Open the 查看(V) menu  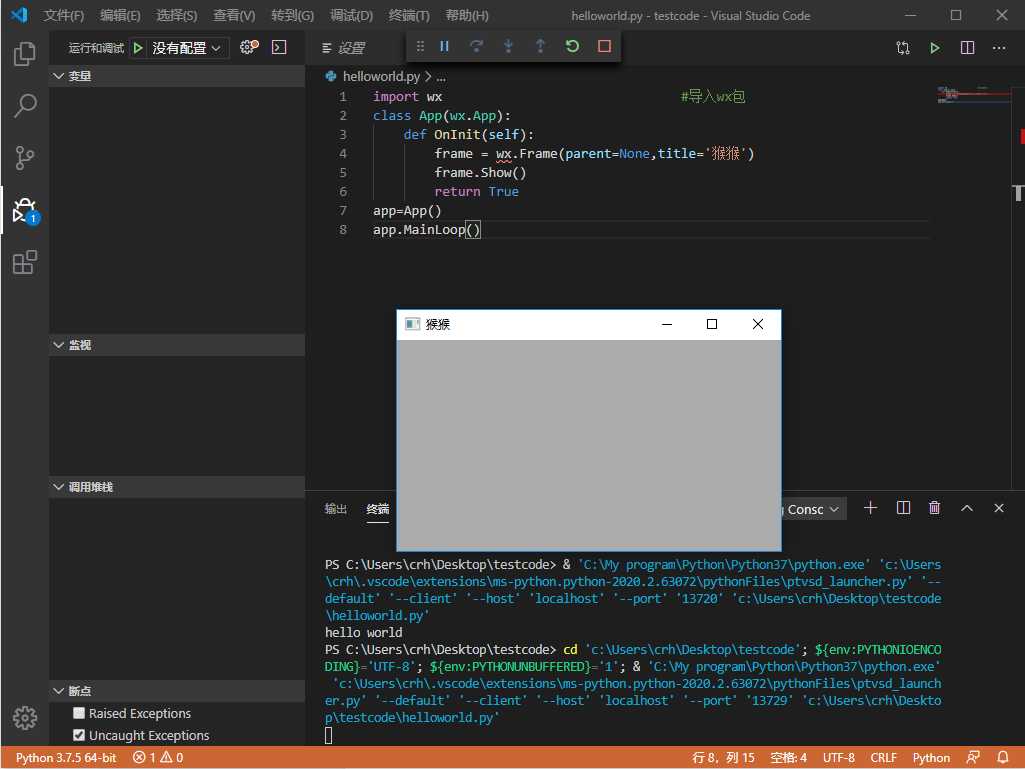point(234,15)
